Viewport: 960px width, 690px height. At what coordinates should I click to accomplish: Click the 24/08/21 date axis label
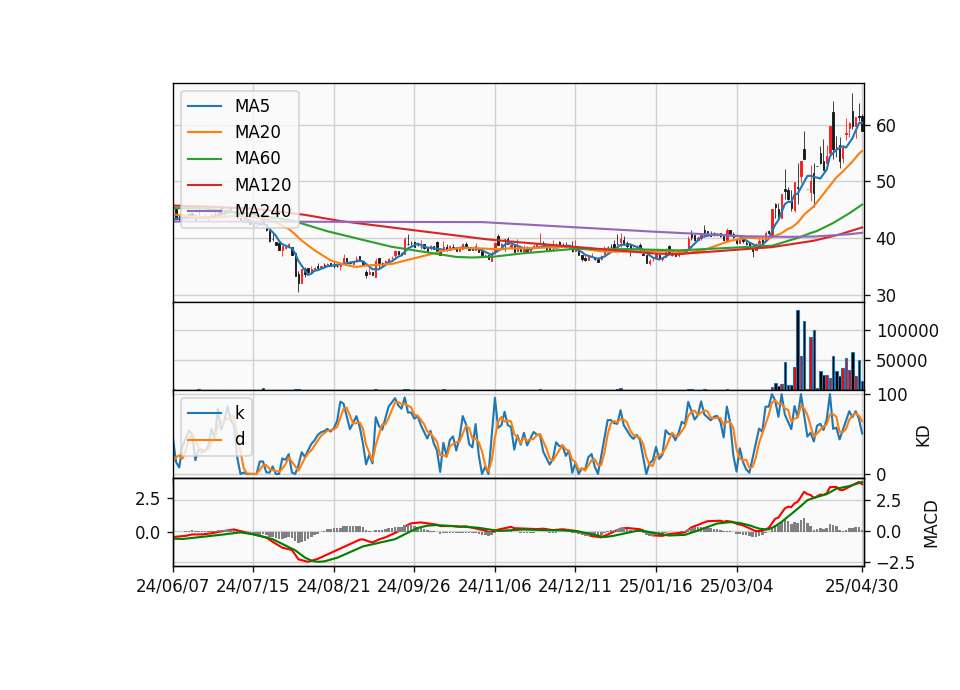334,586
